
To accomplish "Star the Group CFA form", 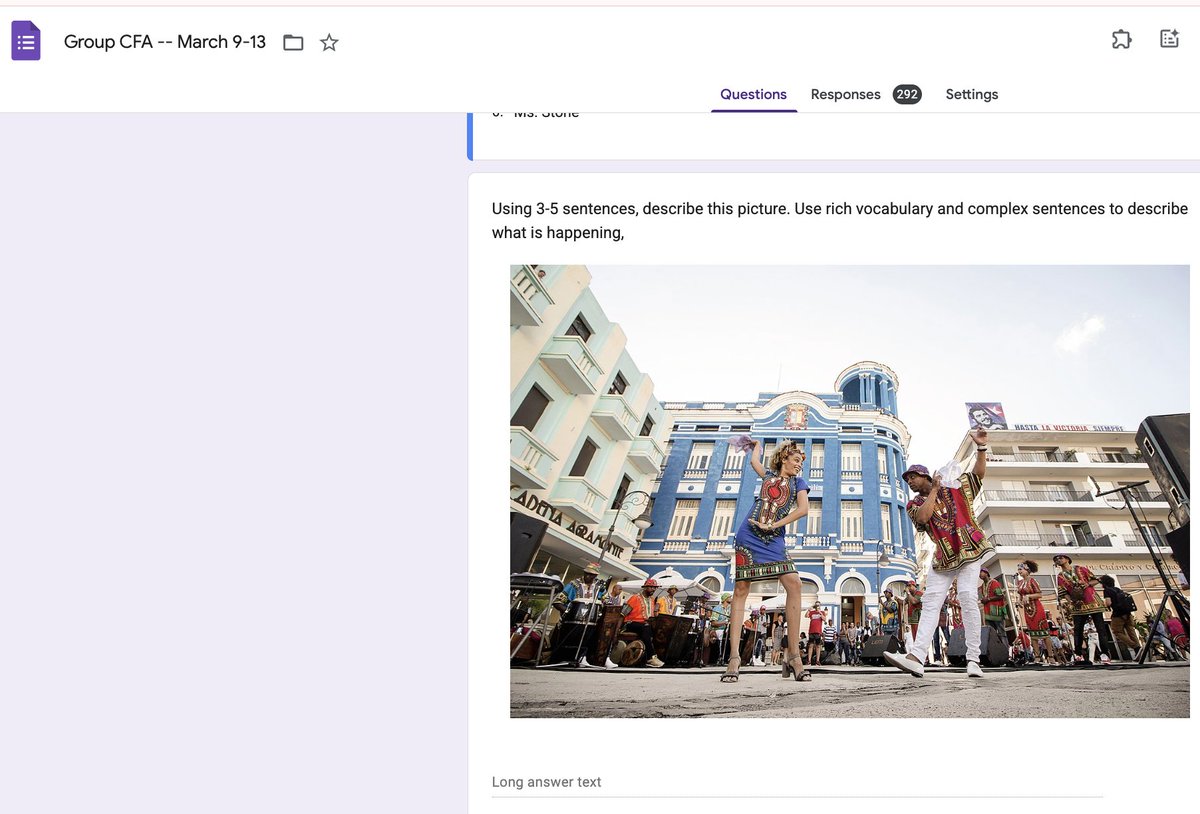I will pyautogui.click(x=329, y=42).
